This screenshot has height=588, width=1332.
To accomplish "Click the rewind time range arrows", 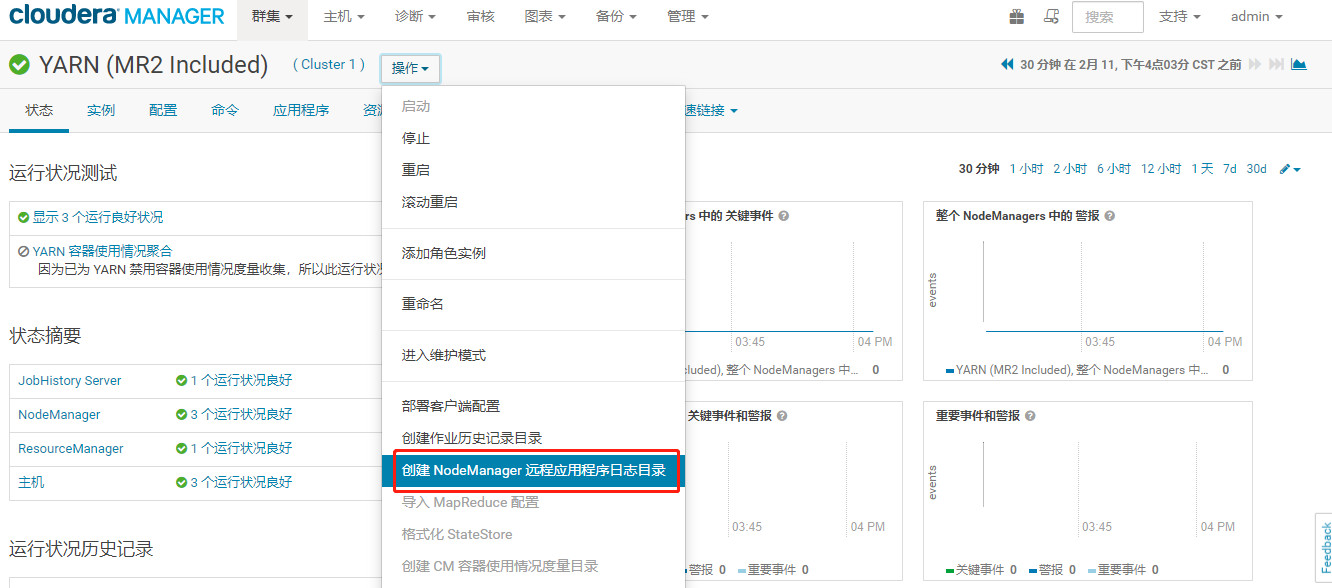I will pyautogui.click(x=1007, y=64).
